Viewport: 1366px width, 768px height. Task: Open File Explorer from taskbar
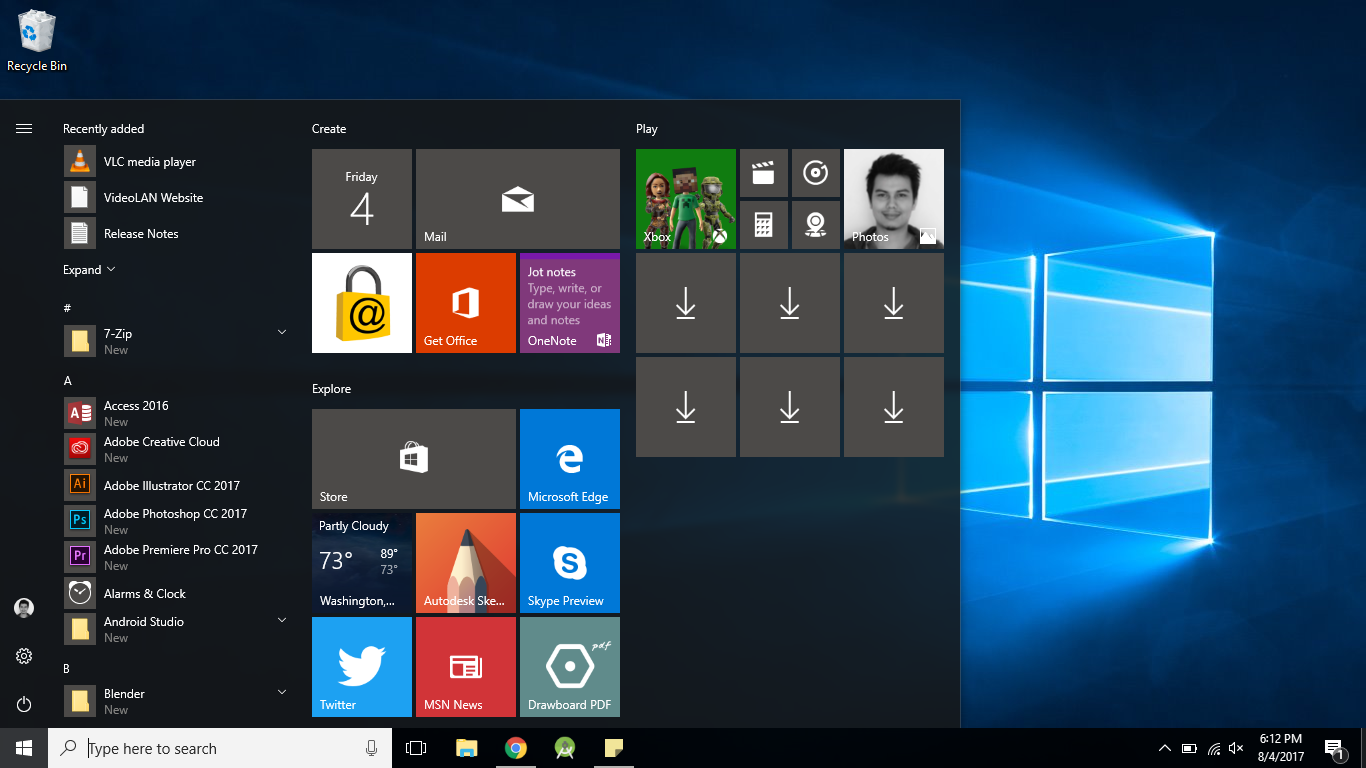466,748
